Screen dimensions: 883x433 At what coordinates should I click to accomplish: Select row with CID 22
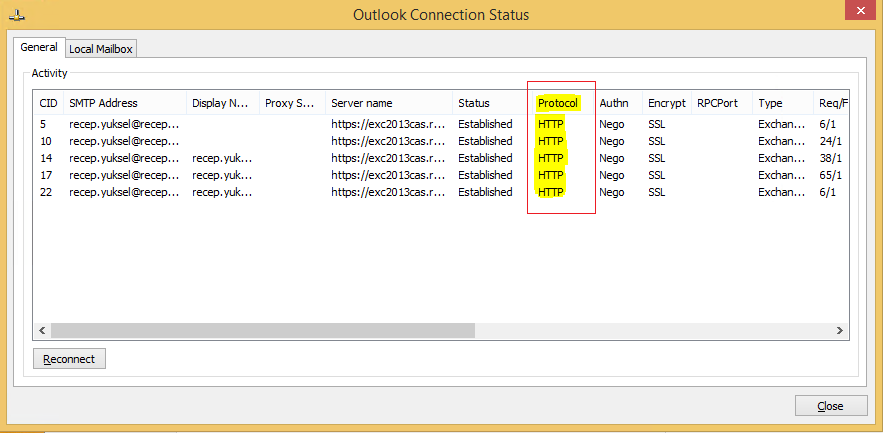(x=441, y=192)
